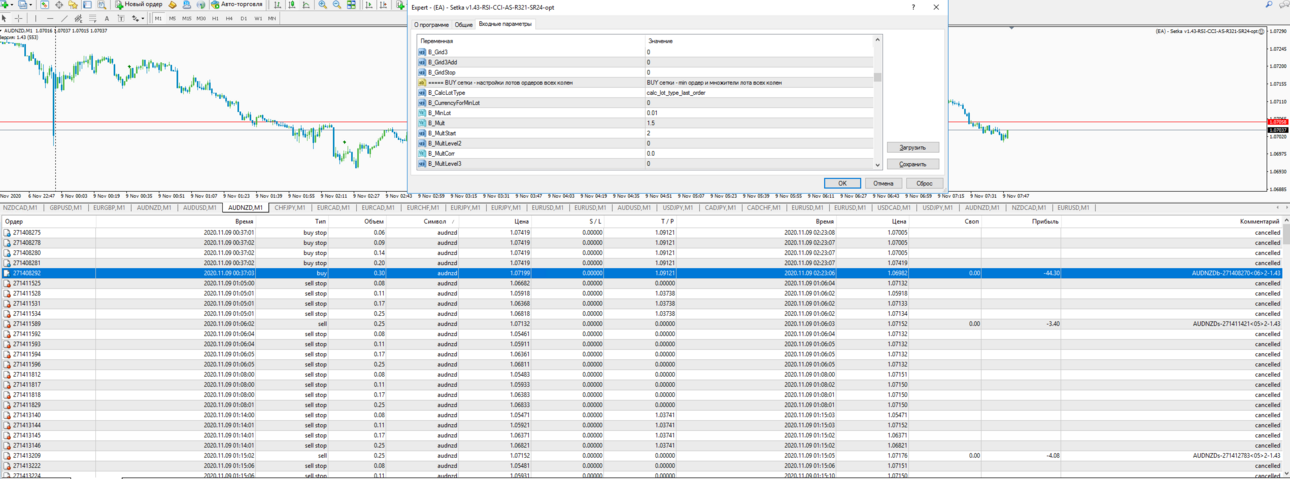1290x479 pixels.
Task: Select the Входные параметры tab
Action: tap(506, 23)
